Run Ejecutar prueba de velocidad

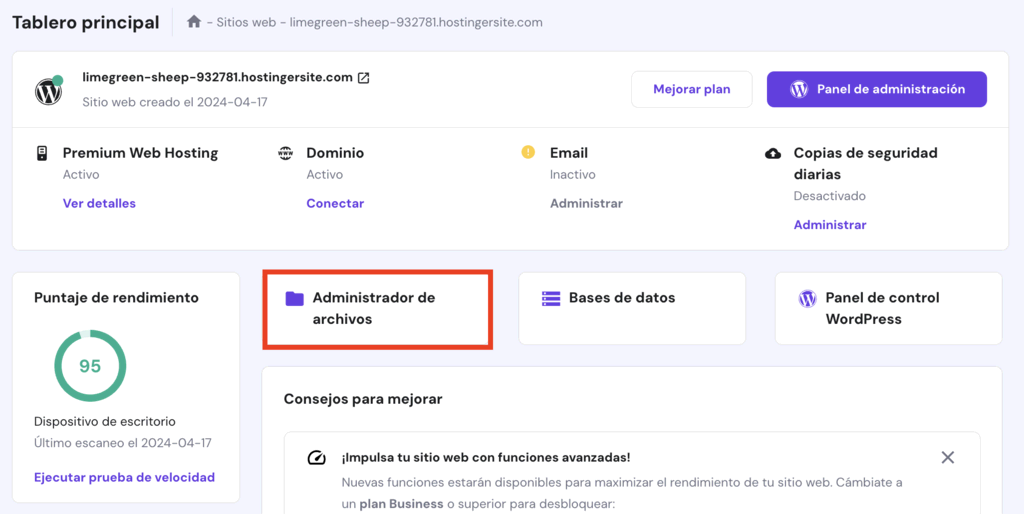(x=124, y=477)
